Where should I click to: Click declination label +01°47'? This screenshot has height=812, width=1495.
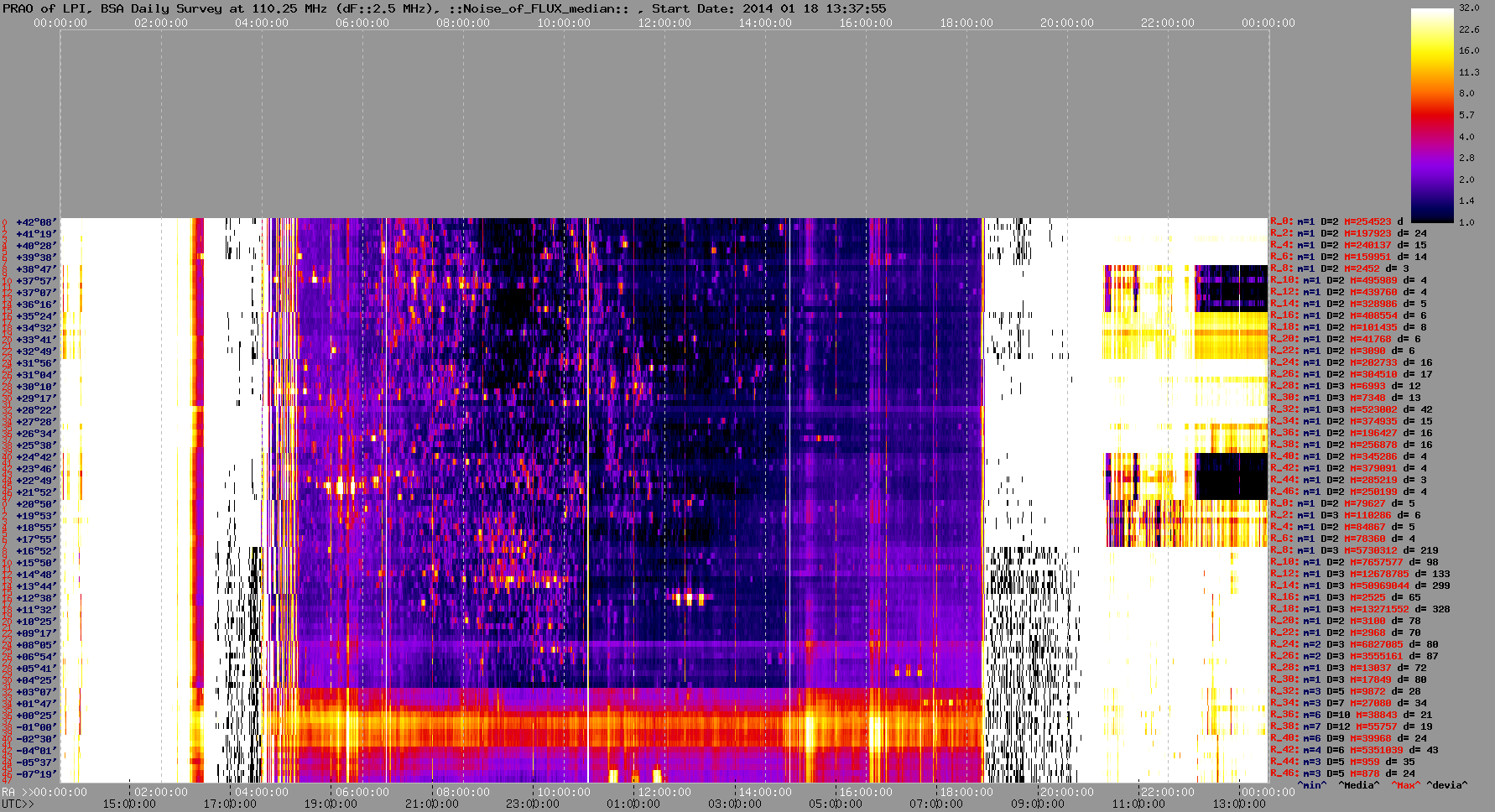pyautogui.click(x=36, y=704)
